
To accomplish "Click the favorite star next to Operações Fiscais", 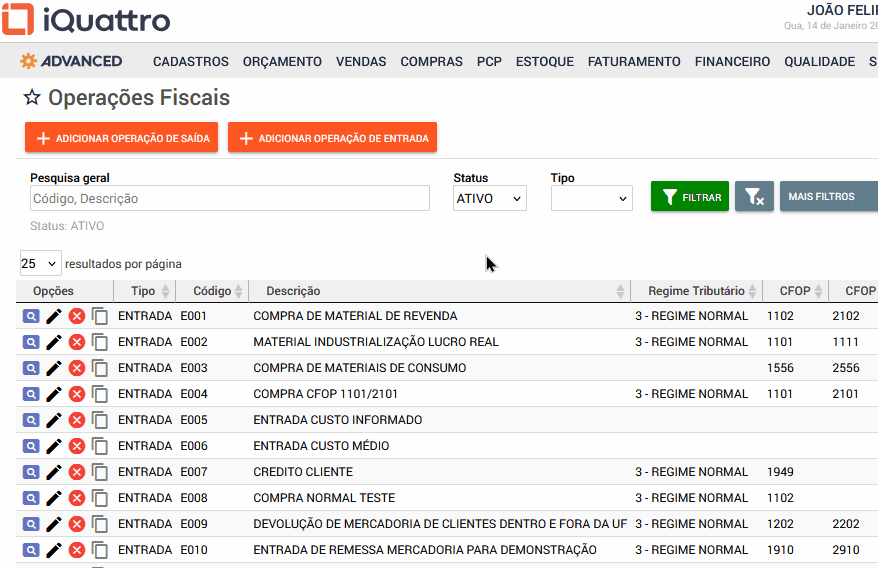I will click(x=32, y=98).
